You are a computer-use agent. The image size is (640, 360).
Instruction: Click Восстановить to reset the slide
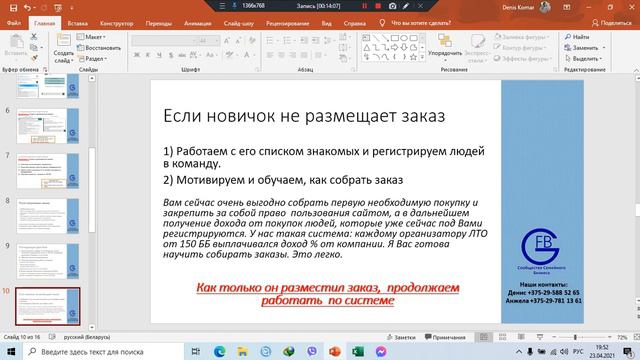click(99, 48)
